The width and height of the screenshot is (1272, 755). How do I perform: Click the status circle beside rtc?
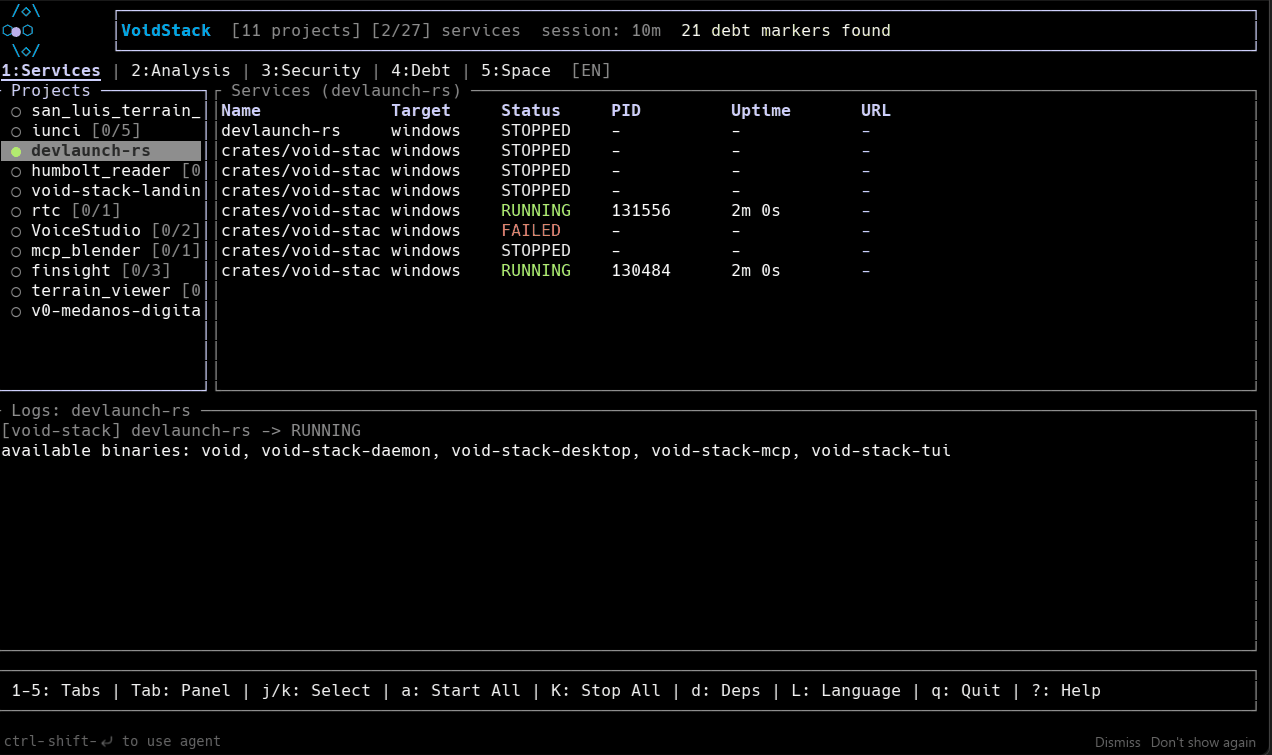coord(16,211)
